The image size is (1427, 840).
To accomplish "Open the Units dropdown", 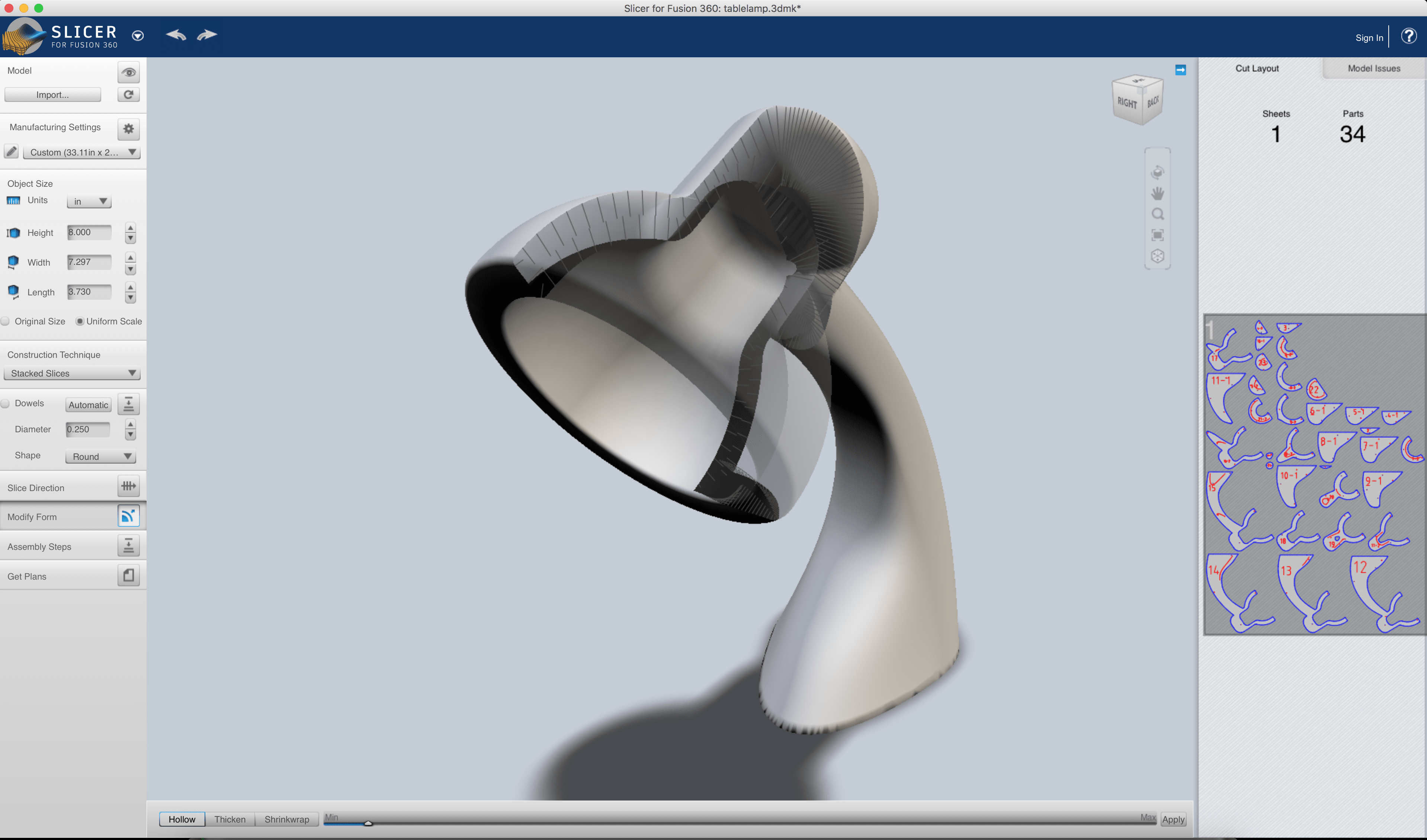I will (88, 201).
